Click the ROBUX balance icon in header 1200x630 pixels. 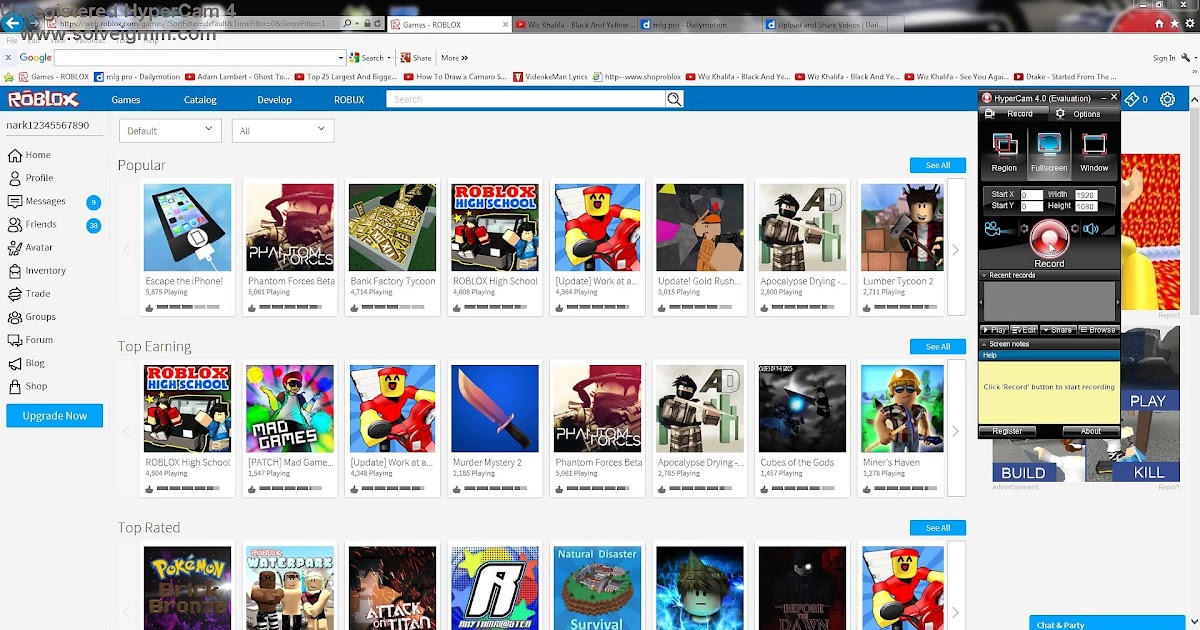[1132, 99]
